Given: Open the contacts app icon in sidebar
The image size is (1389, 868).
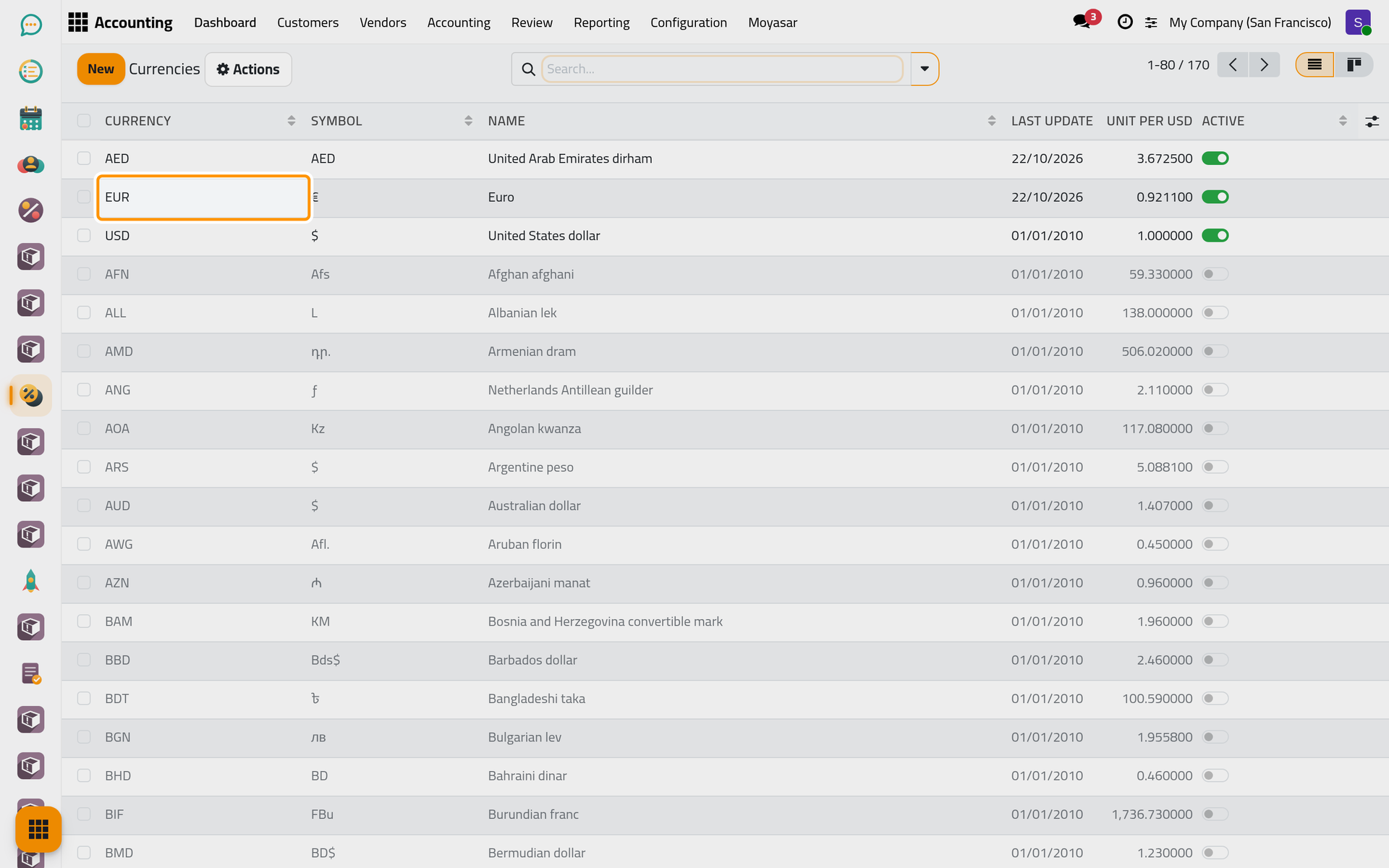Looking at the screenshot, I should [30, 164].
